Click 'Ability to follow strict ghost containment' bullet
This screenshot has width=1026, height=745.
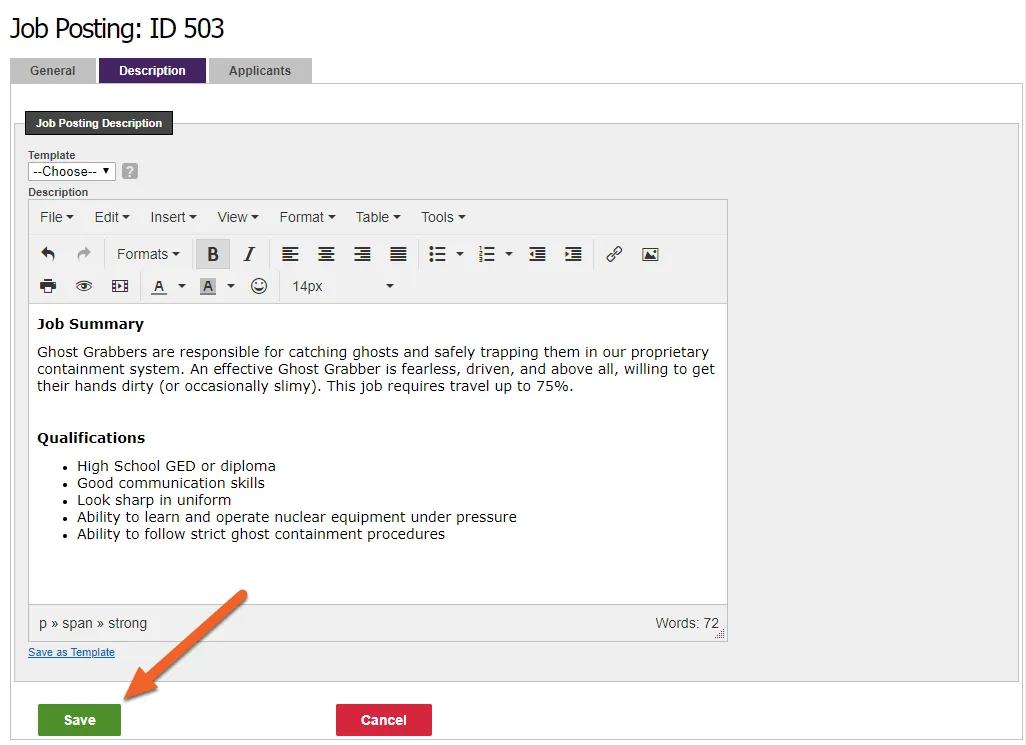coord(261,534)
